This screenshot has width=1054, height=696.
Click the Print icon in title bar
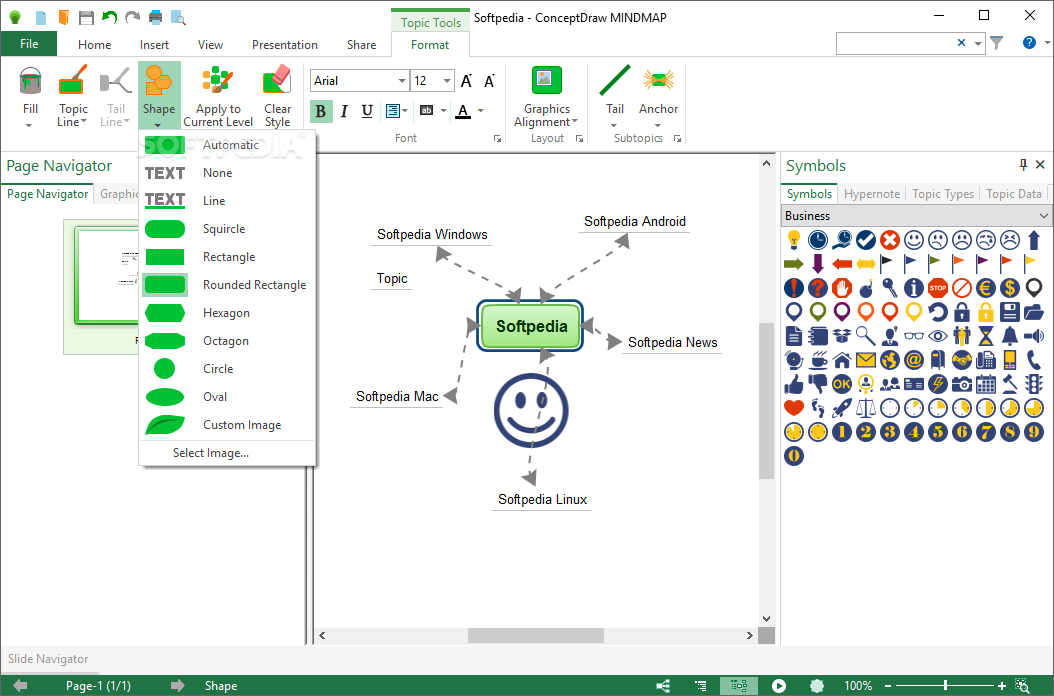click(x=155, y=17)
